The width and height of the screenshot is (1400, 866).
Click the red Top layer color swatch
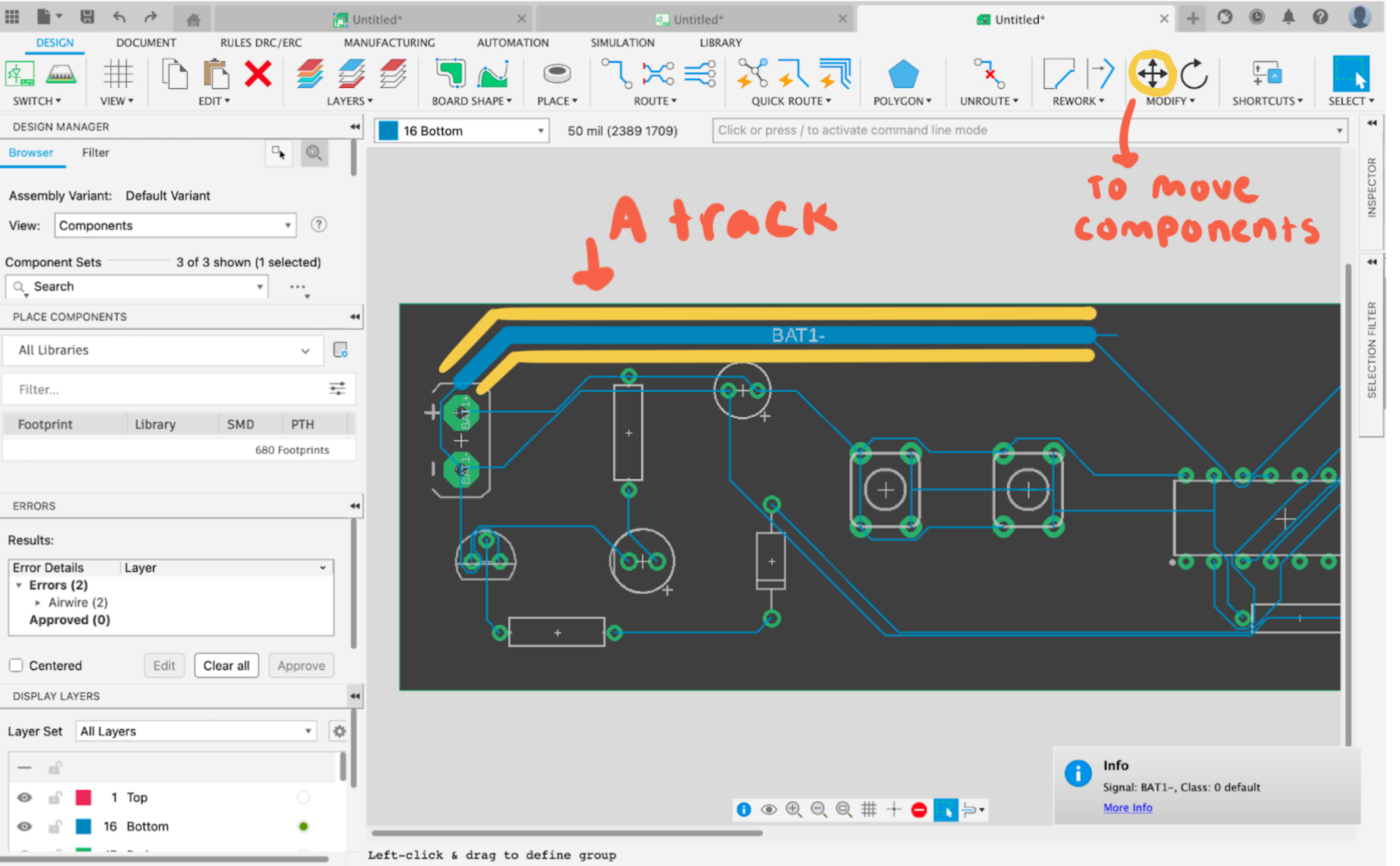(x=84, y=798)
